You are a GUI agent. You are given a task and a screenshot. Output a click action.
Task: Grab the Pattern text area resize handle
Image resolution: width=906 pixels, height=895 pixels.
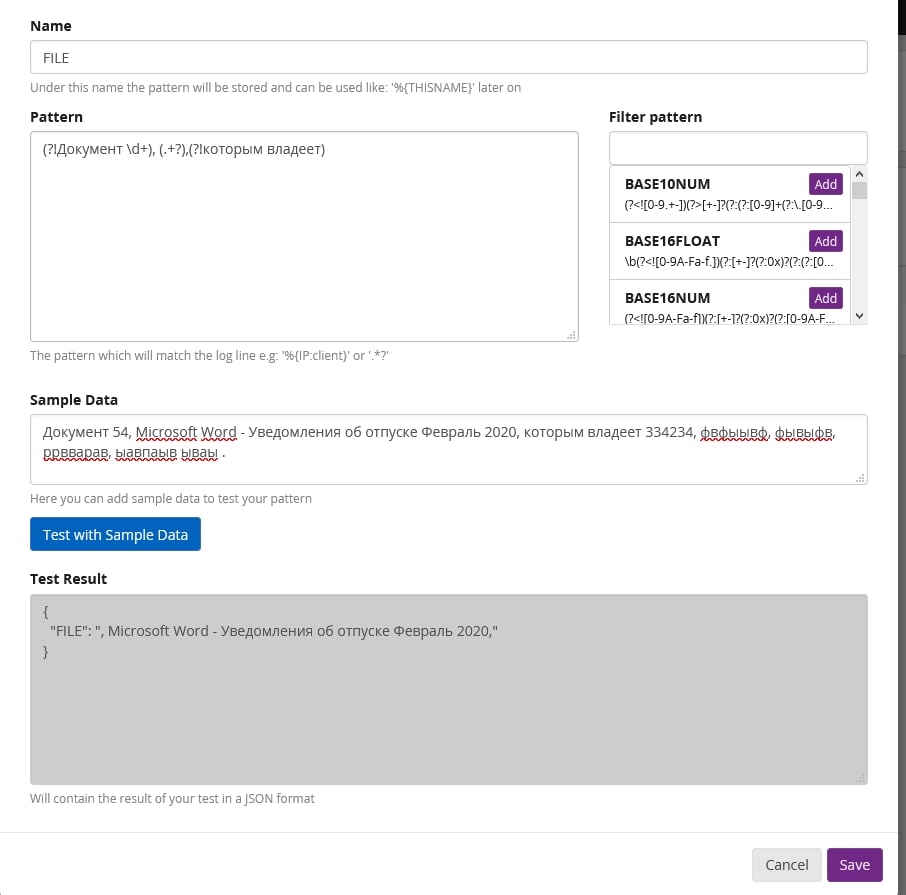tap(572, 336)
